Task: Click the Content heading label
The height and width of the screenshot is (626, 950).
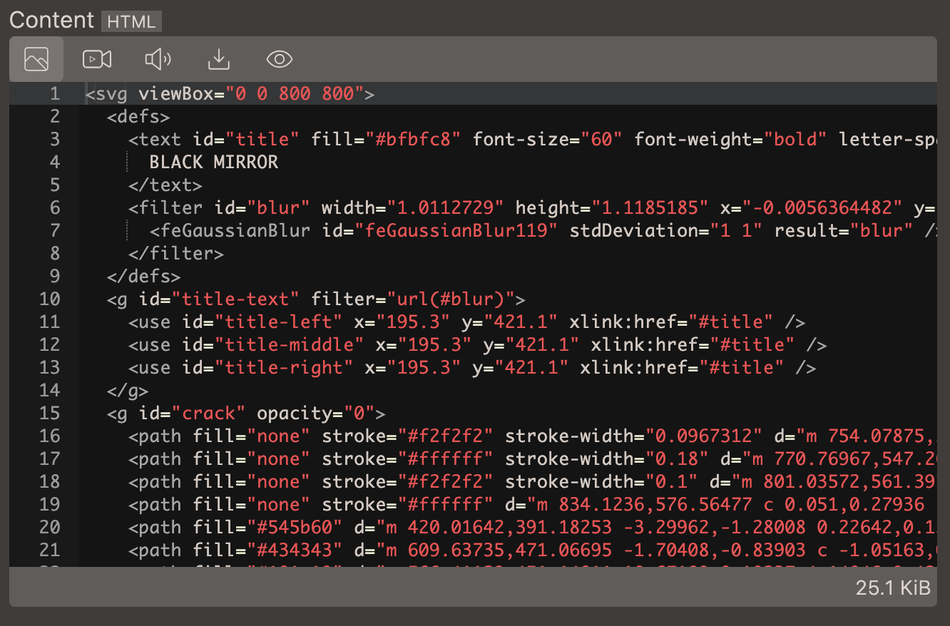Action: point(51,20)
